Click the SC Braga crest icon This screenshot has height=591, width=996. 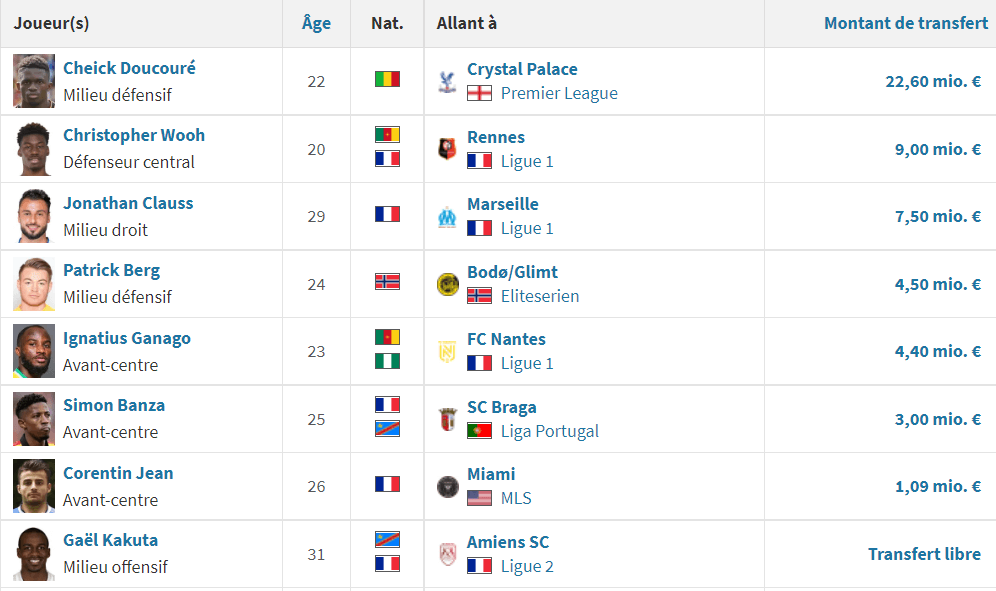click(447, 419)
